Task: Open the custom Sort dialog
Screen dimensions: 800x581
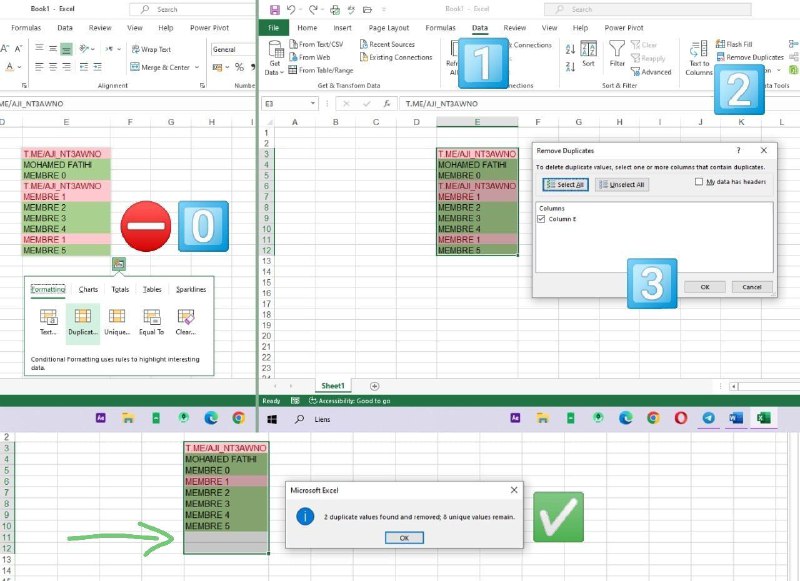Action: (588, 54)
